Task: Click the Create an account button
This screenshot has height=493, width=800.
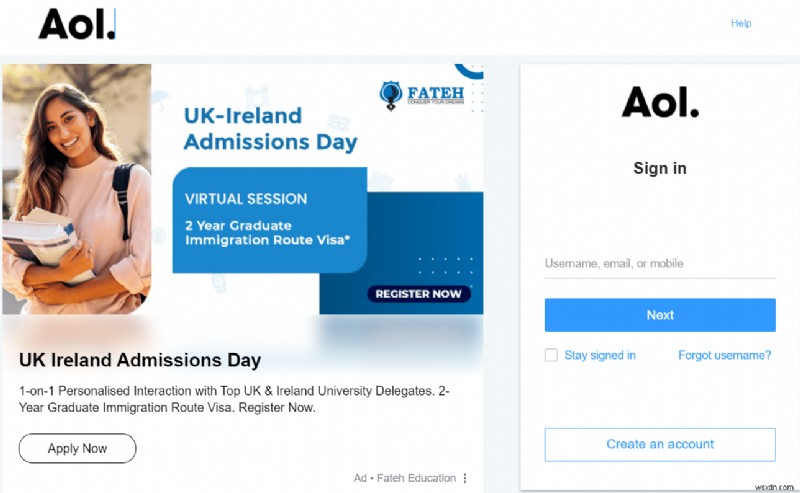Action: click(660, 444)
